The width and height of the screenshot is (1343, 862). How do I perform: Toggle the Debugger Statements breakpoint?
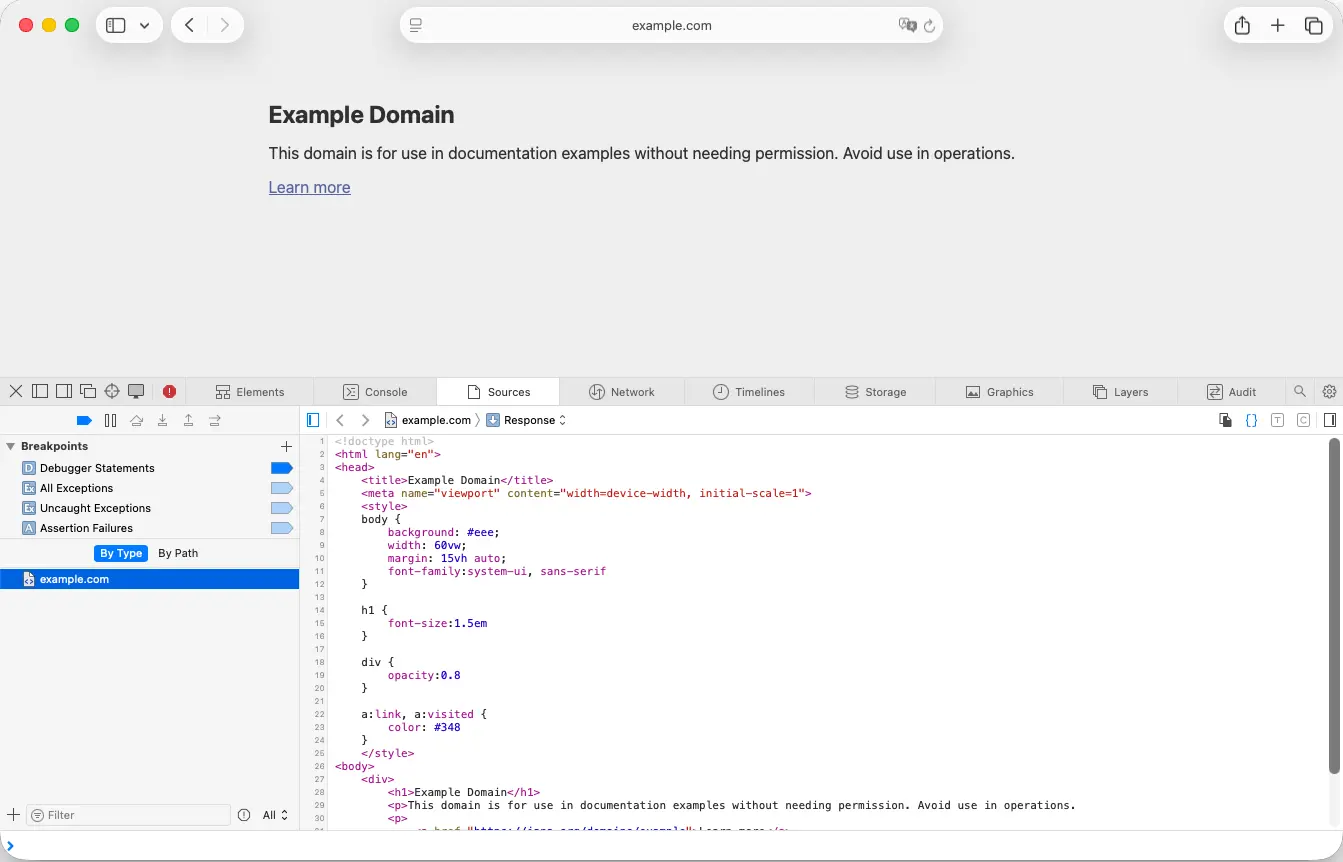pos(281,468)
